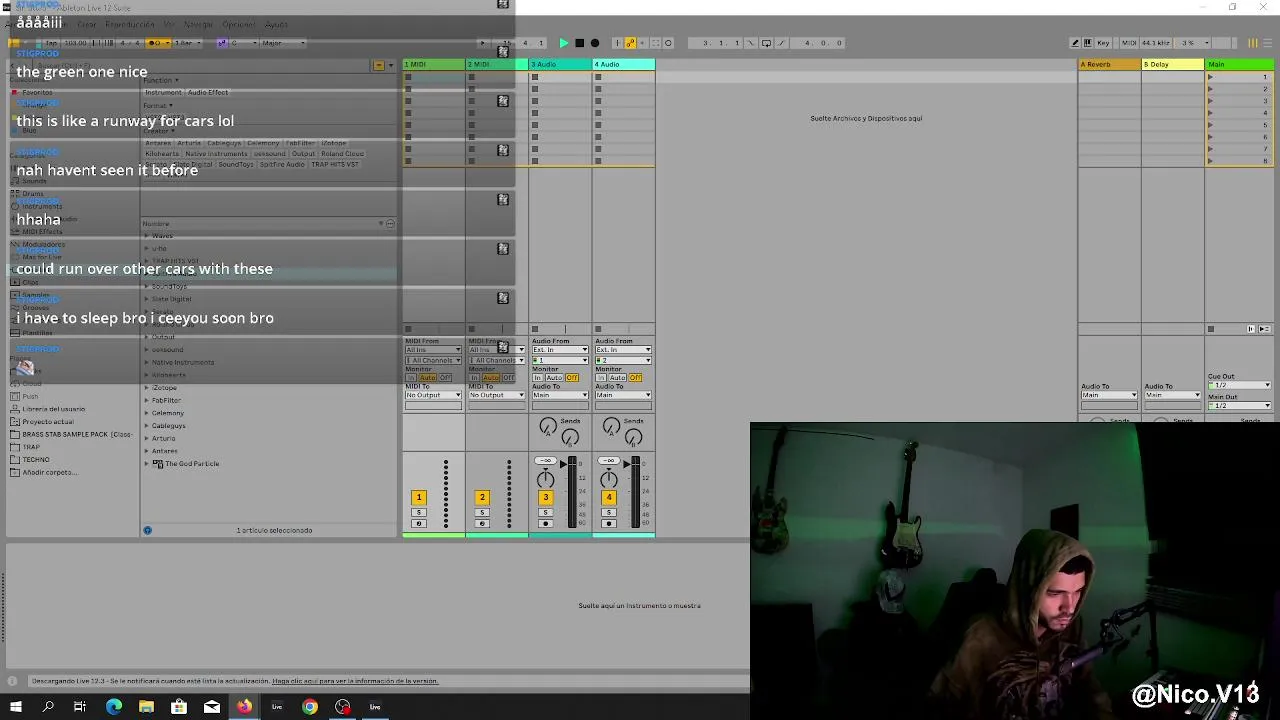Click track 3 pan knob

tap(545, 479)
